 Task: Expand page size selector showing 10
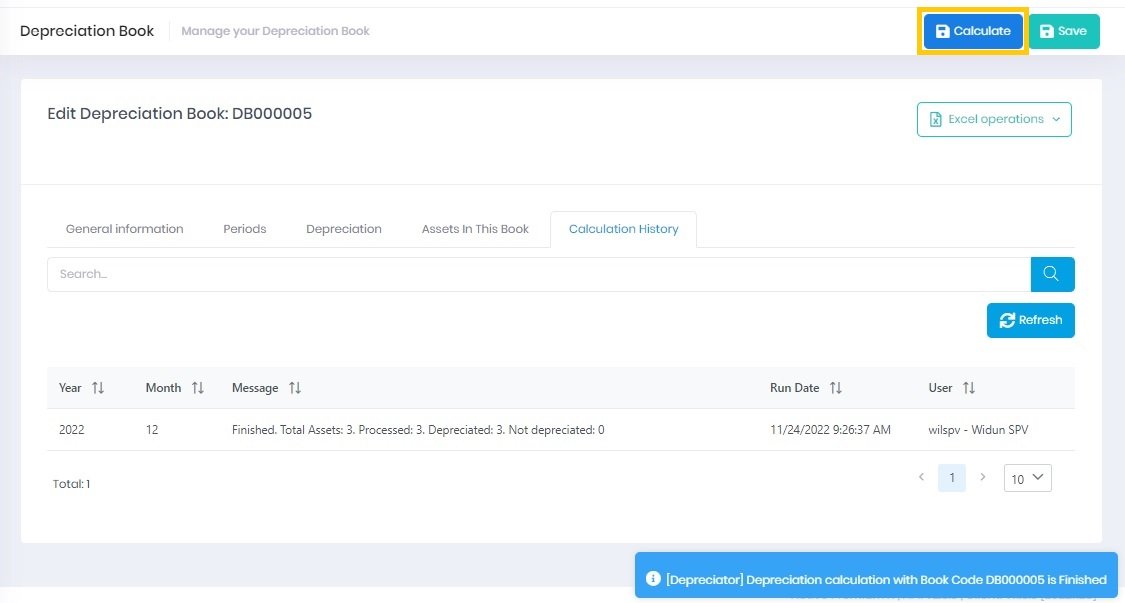tap(1027, 479)
